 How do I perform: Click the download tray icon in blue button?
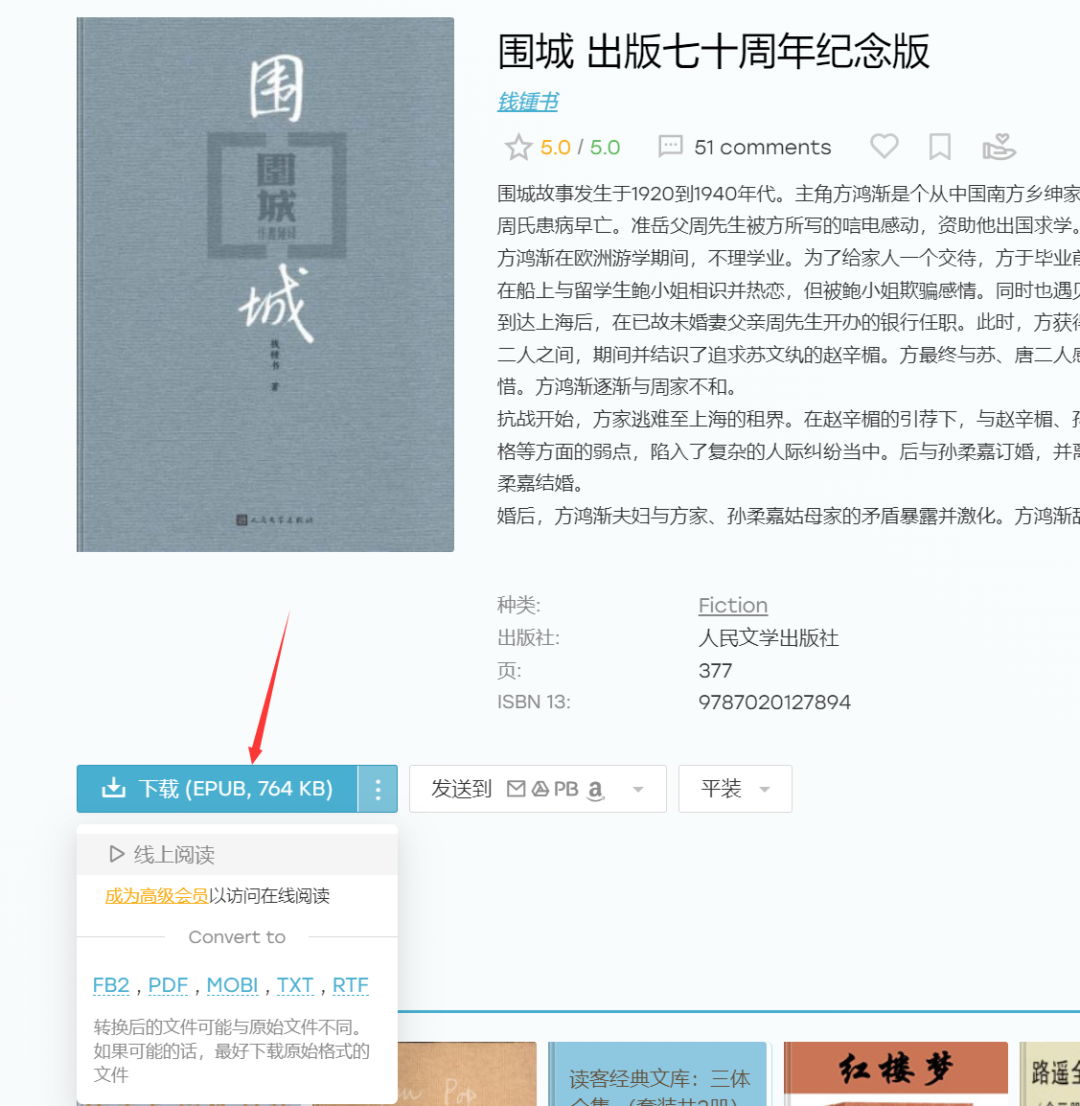(x=114, y=788)
